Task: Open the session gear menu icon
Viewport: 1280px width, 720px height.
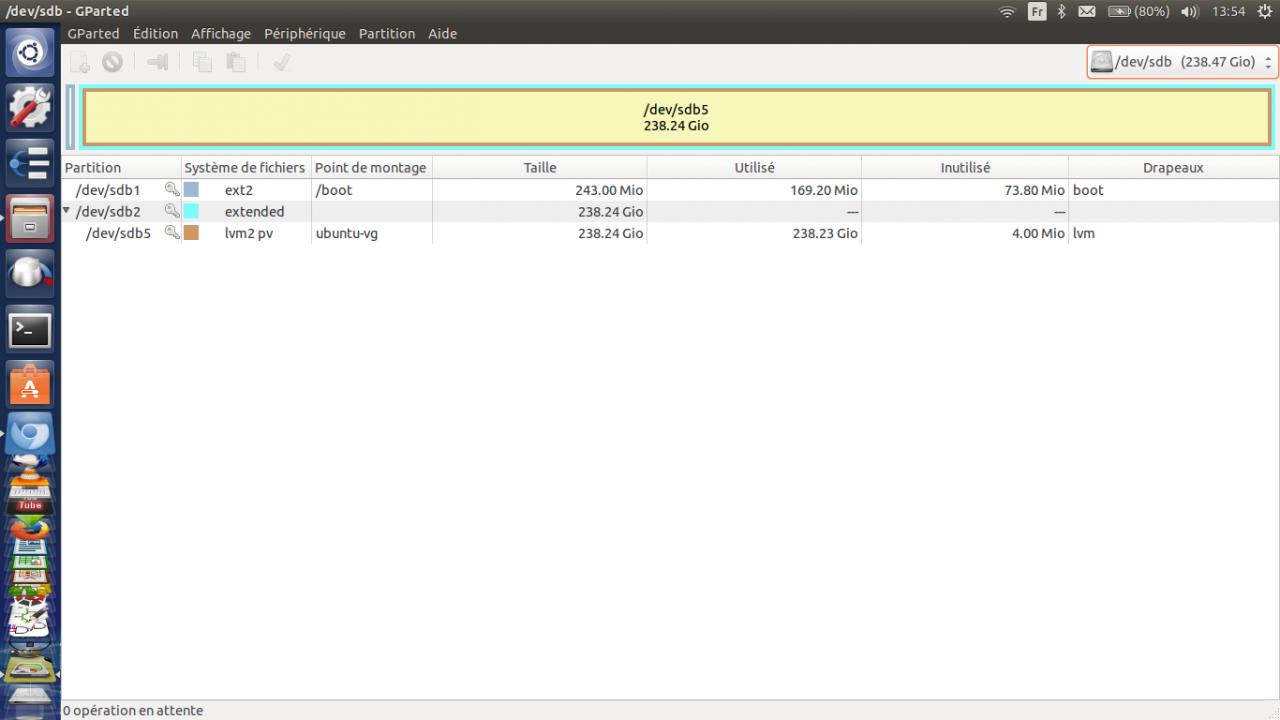Action: (x=1264, y=12)
